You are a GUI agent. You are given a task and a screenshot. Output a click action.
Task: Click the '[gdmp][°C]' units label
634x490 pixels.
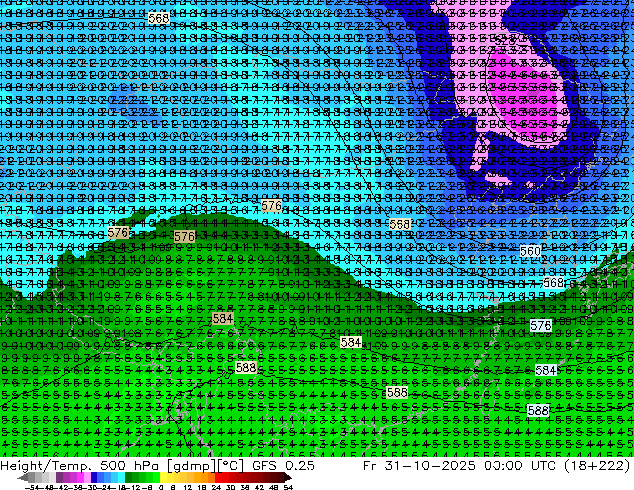pyautogui.click(x=206, y=466)
